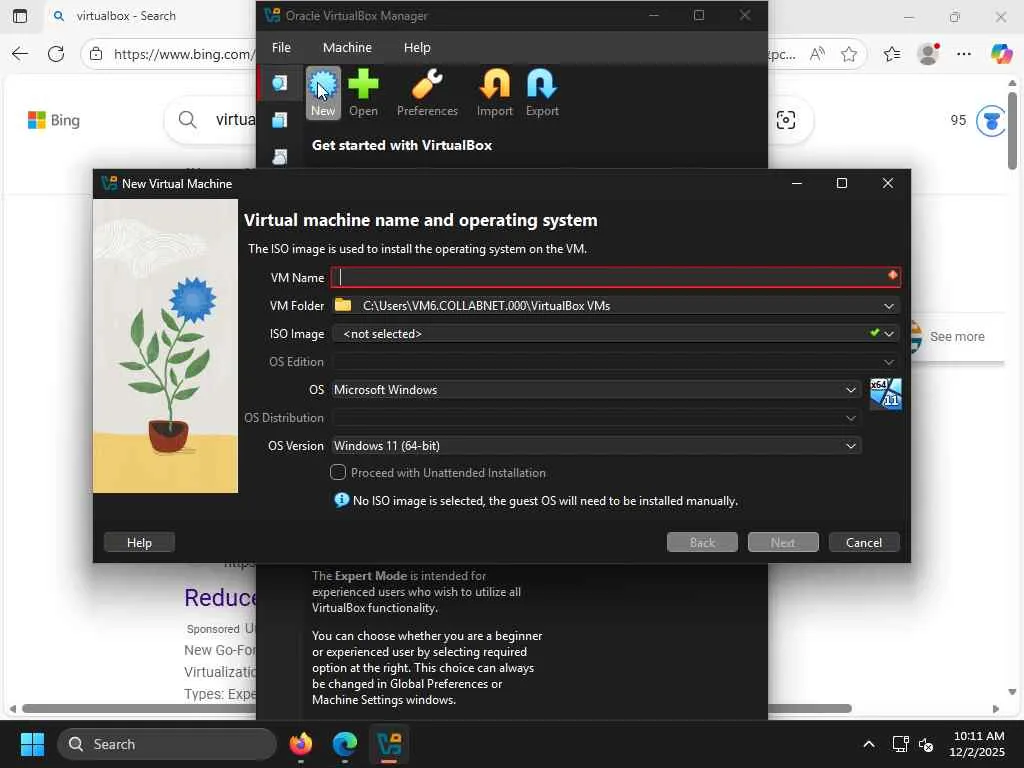Open the File menu in VirtualBox Manager

click(x=281, y=48)
